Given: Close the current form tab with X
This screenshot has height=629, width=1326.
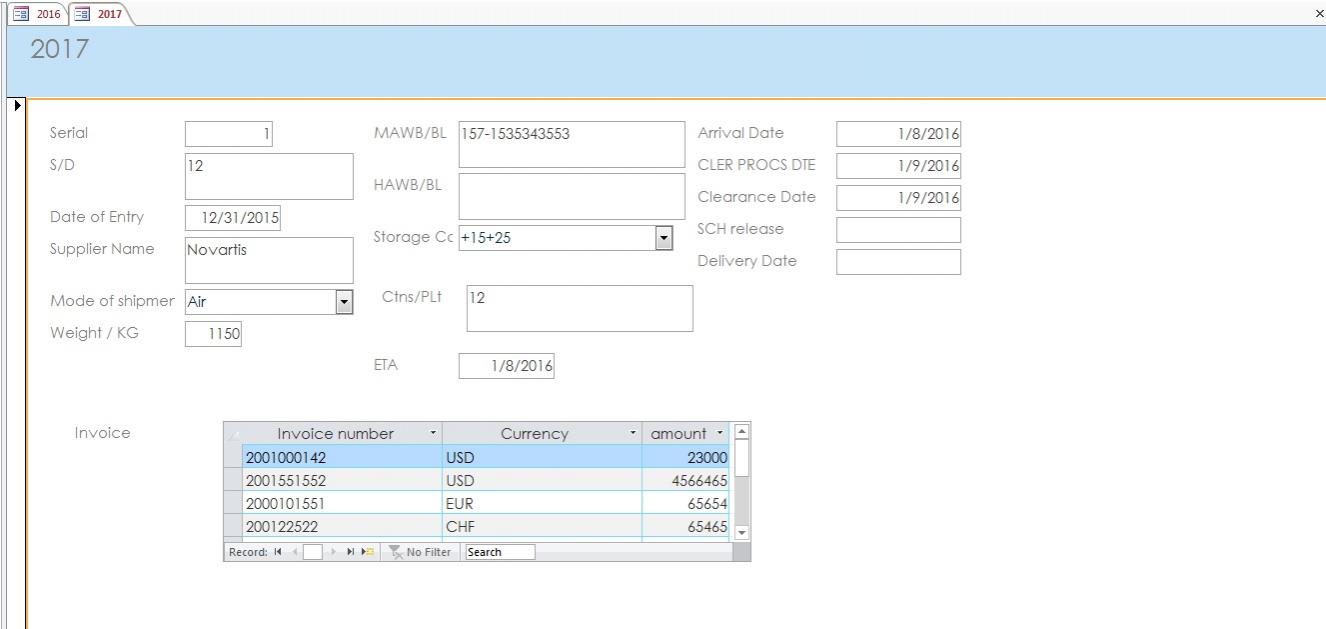Looking at the screenshot, I should tap(1319, 13).
